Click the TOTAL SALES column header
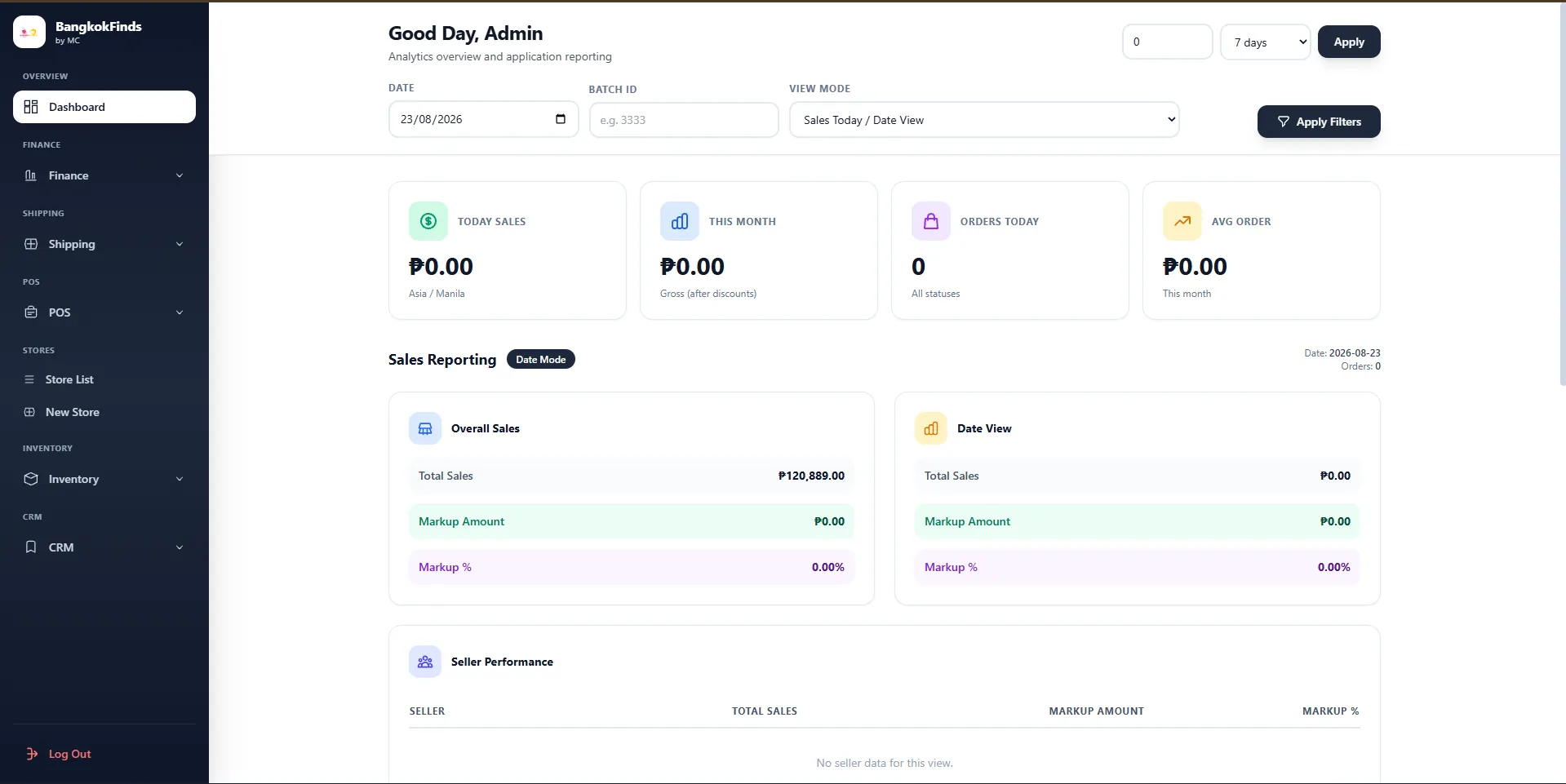This screenshot has width=1566, height=784. [x=765, y=711]
